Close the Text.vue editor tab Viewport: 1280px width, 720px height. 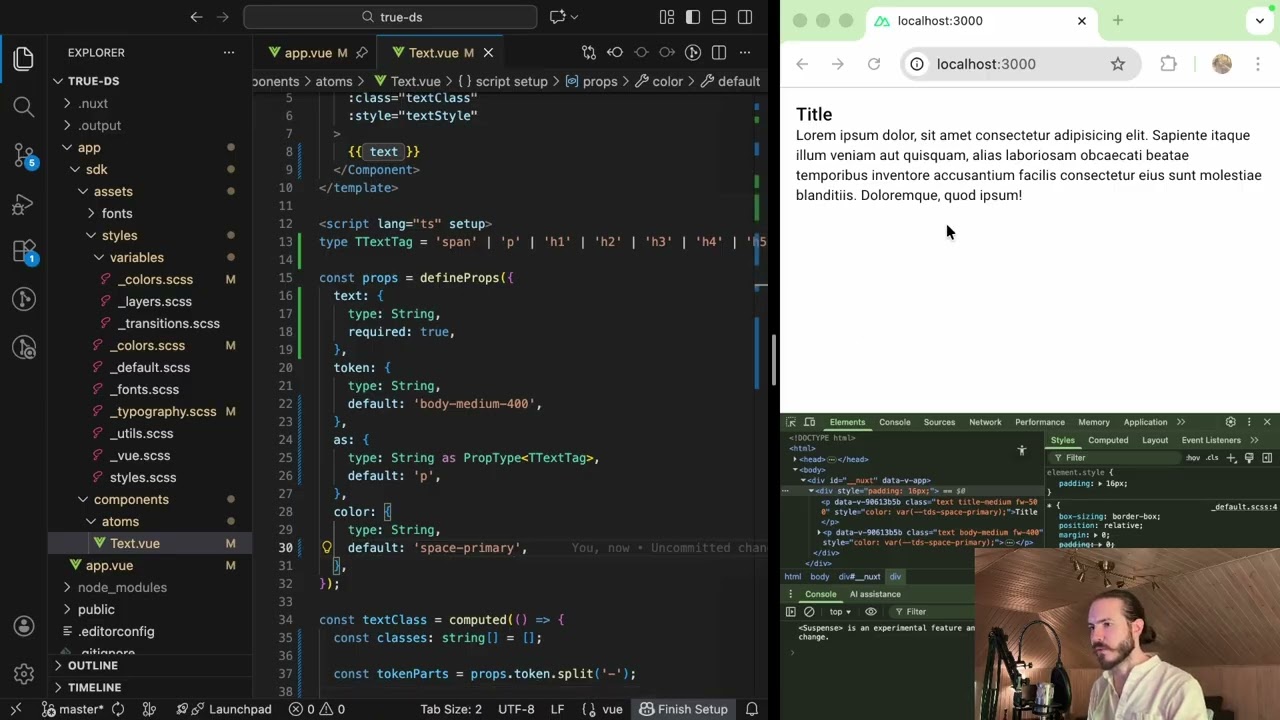488,53
